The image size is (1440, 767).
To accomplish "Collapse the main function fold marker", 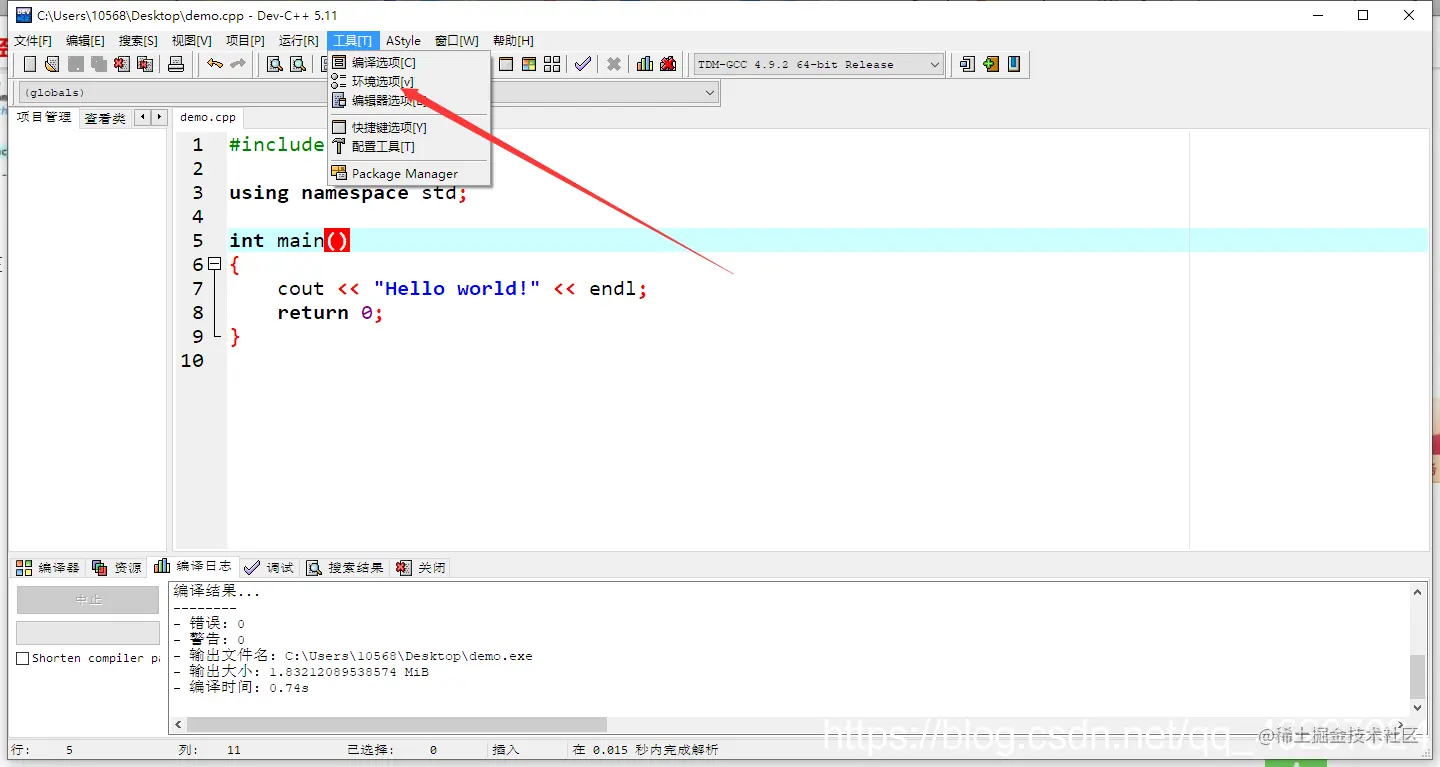I will (213, 264).
